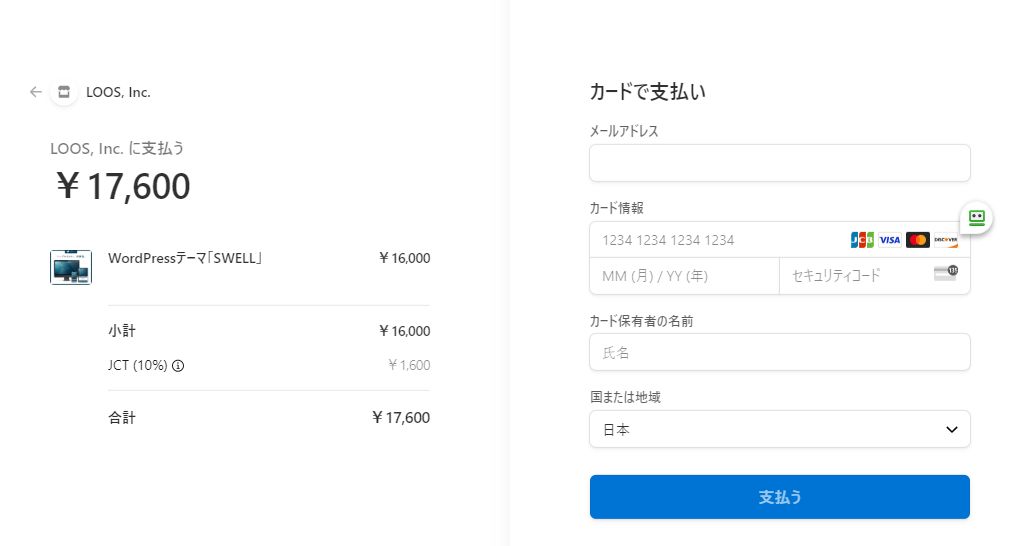Image resolution: width=1023 pixels, height=546 pixels.
Task: Click the LOOS, Inc. merchant name link
Action: click(x=118, y=92)
